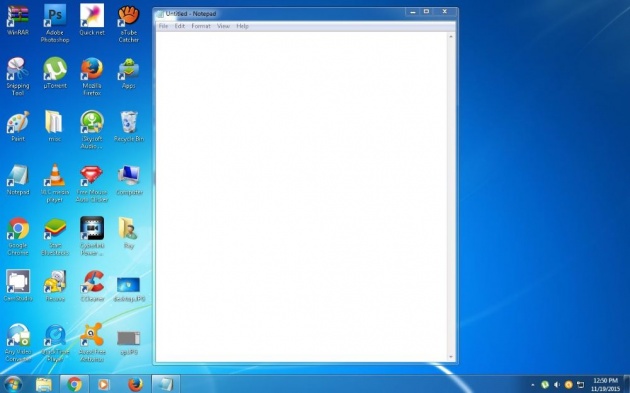Open the Notepad File menu
Image resolution: width=630 pixels, height=393 pixels.
point(163,26)
